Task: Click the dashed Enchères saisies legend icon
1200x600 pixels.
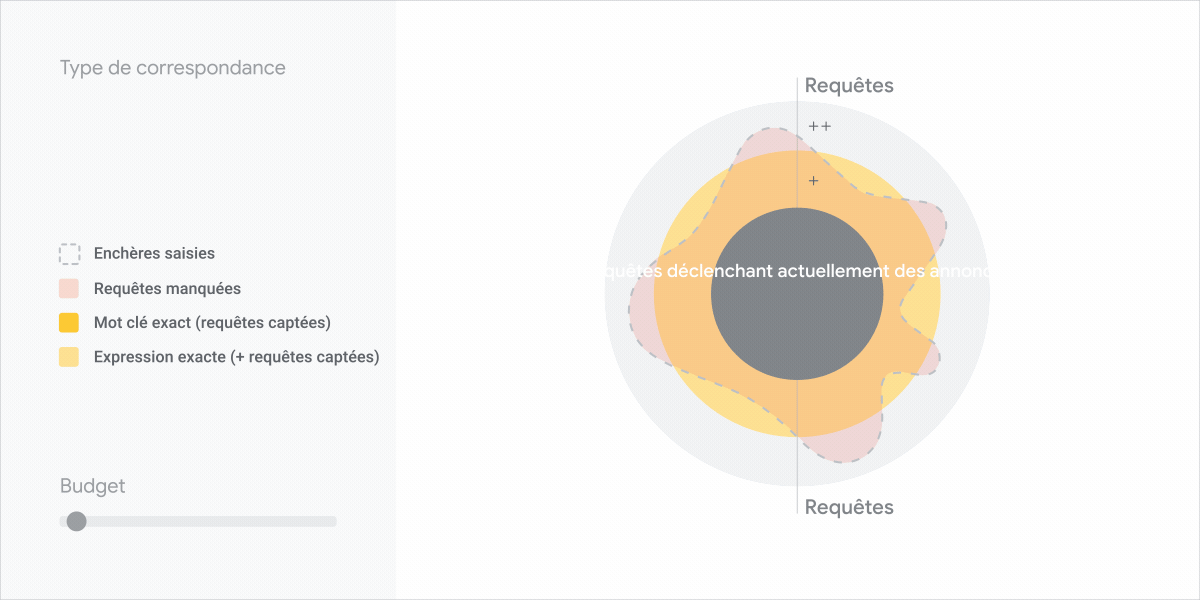Action: point(69,254)
